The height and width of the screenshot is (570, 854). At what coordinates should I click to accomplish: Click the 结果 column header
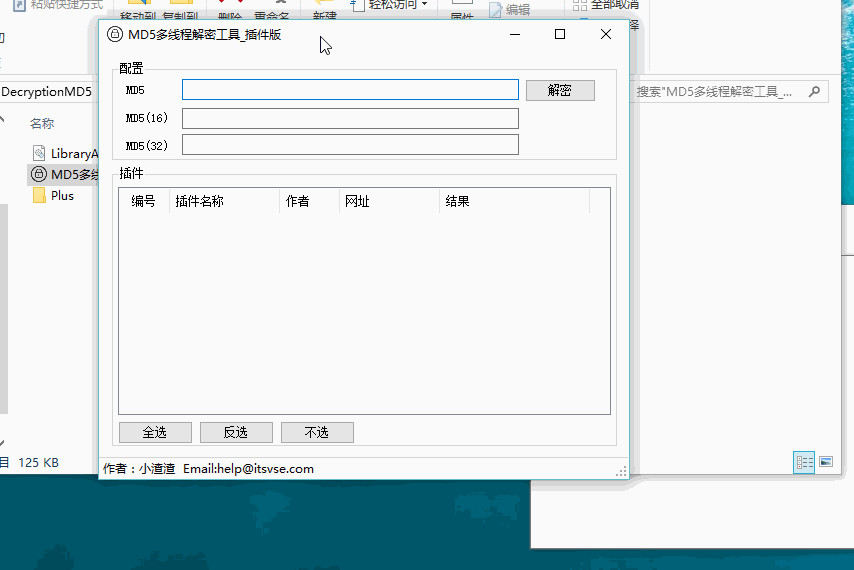pyautogui.click(x=514, y=201)
